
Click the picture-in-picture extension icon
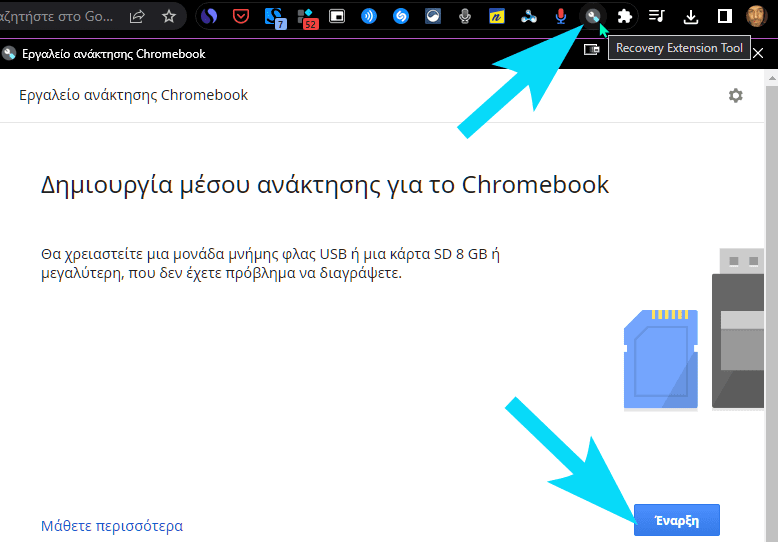[x=337, y=16]
